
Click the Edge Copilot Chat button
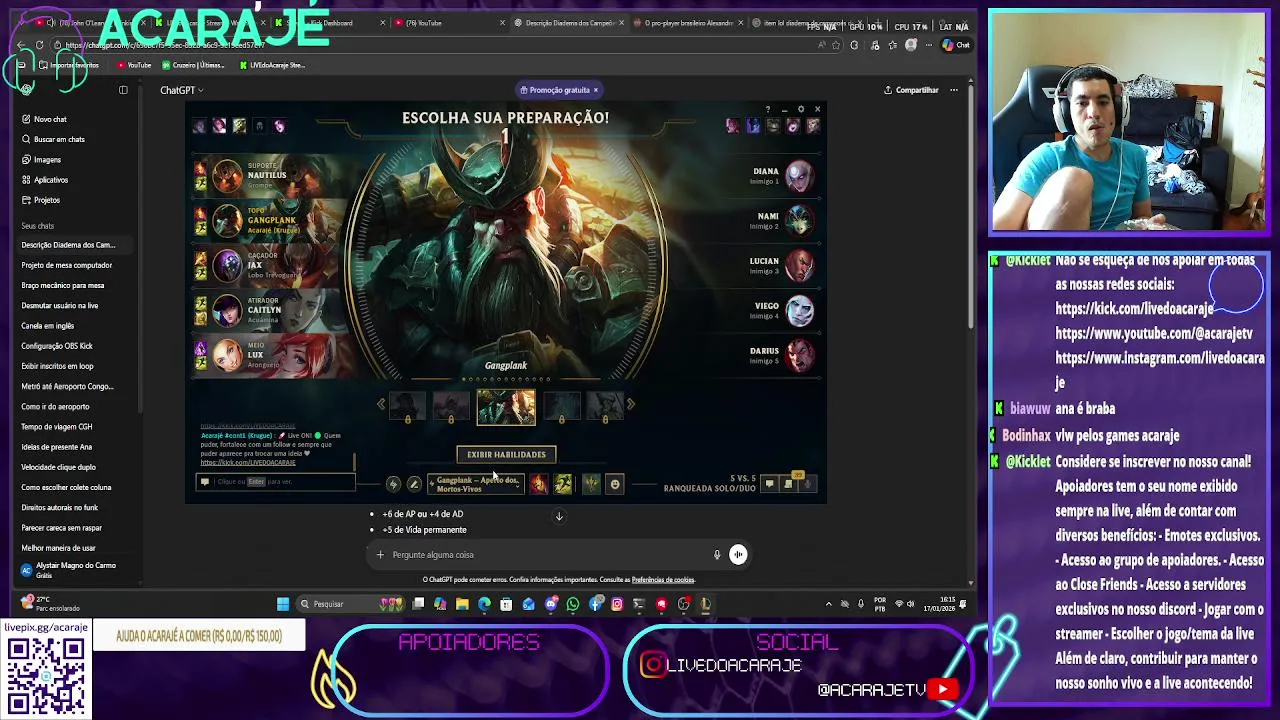(x=957, y=45)
